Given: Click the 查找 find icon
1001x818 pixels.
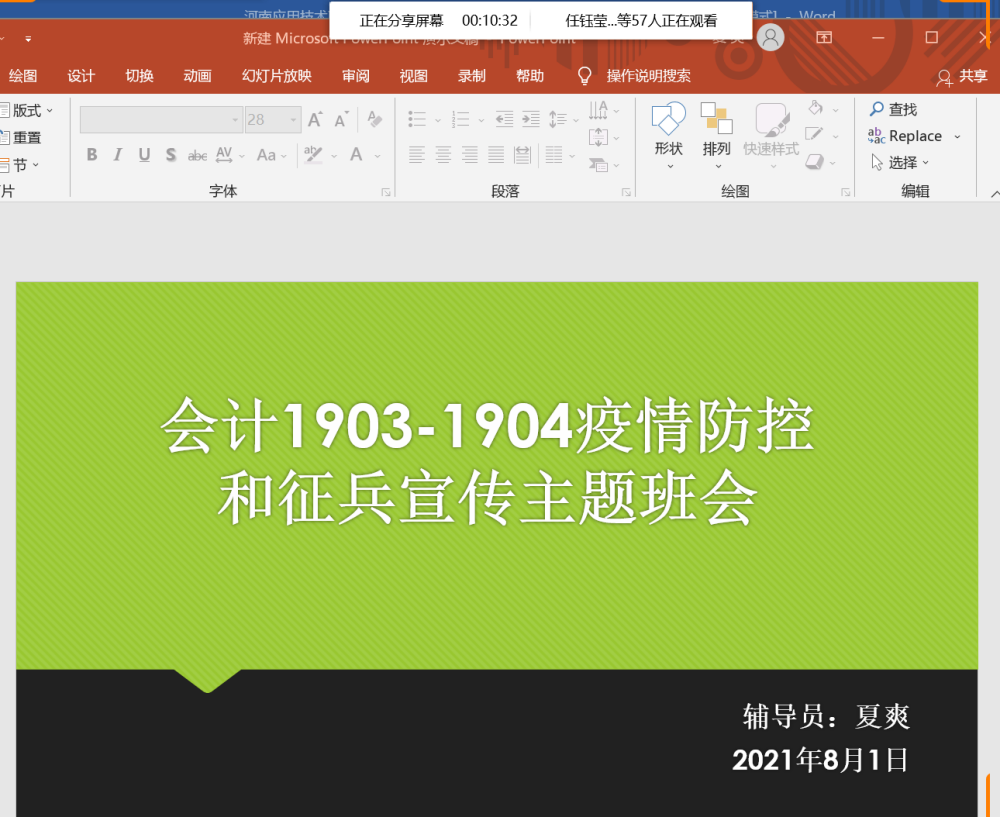Looking at the screenshot, I should tap(877, 109).
